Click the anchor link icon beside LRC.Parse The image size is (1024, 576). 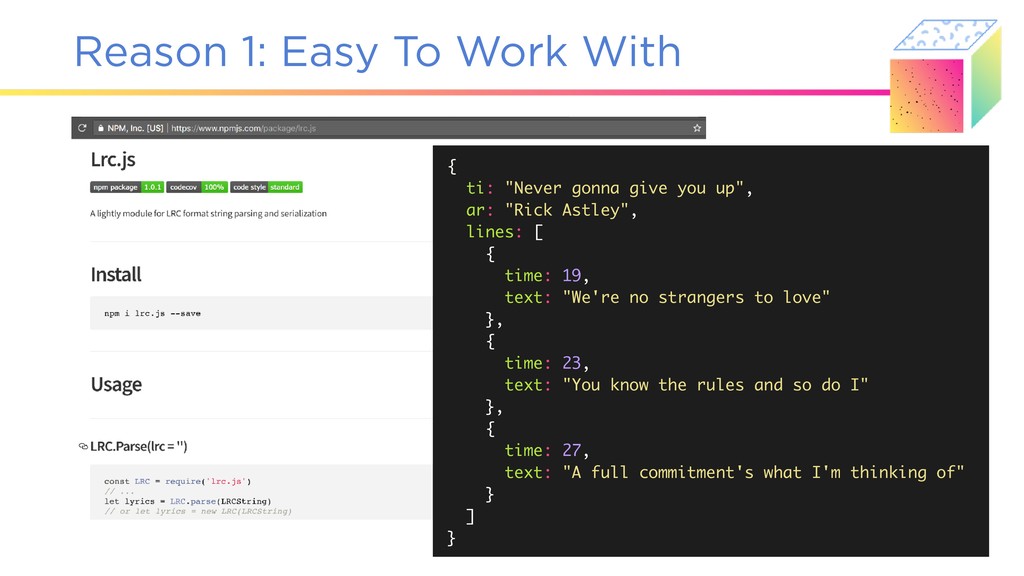(83, 447)
